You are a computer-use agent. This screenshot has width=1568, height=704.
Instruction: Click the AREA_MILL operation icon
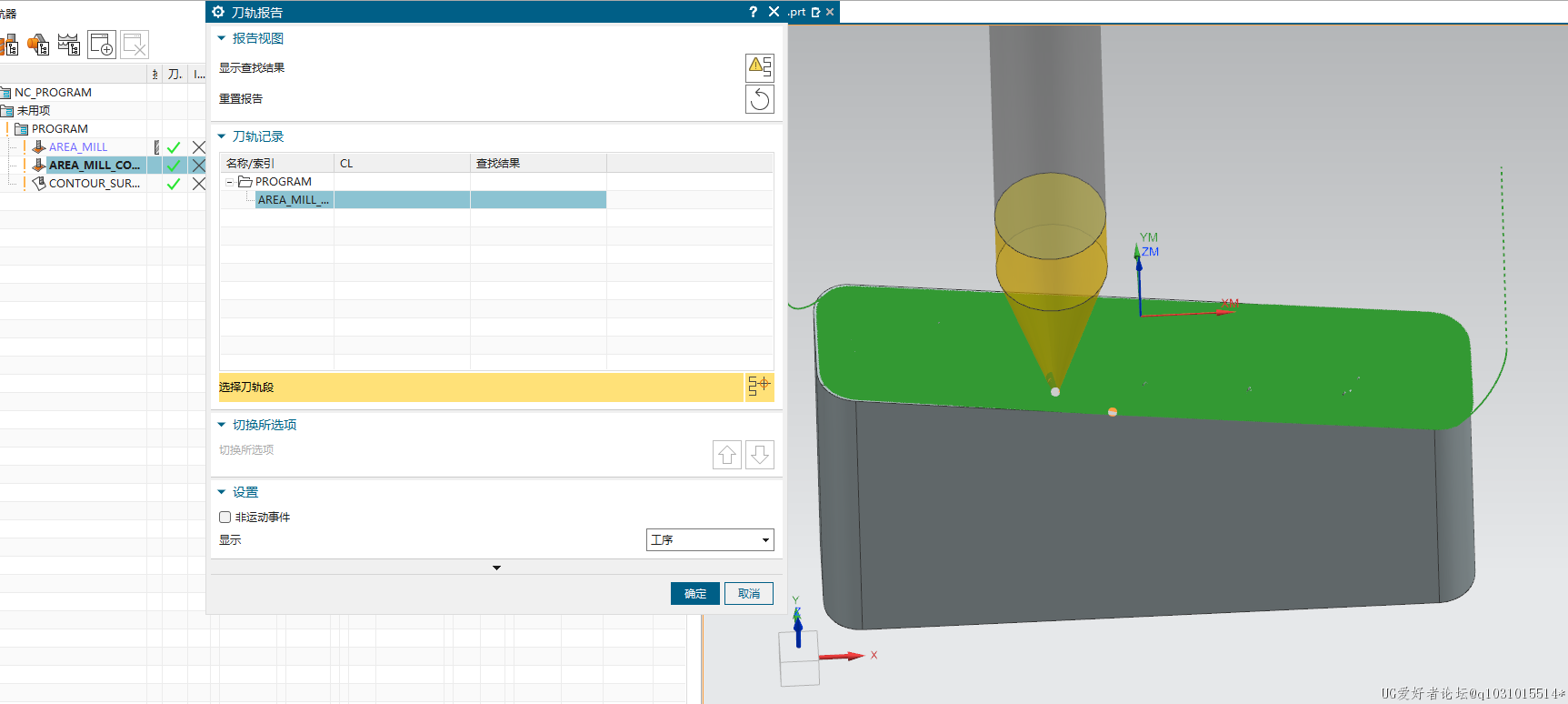38,146
